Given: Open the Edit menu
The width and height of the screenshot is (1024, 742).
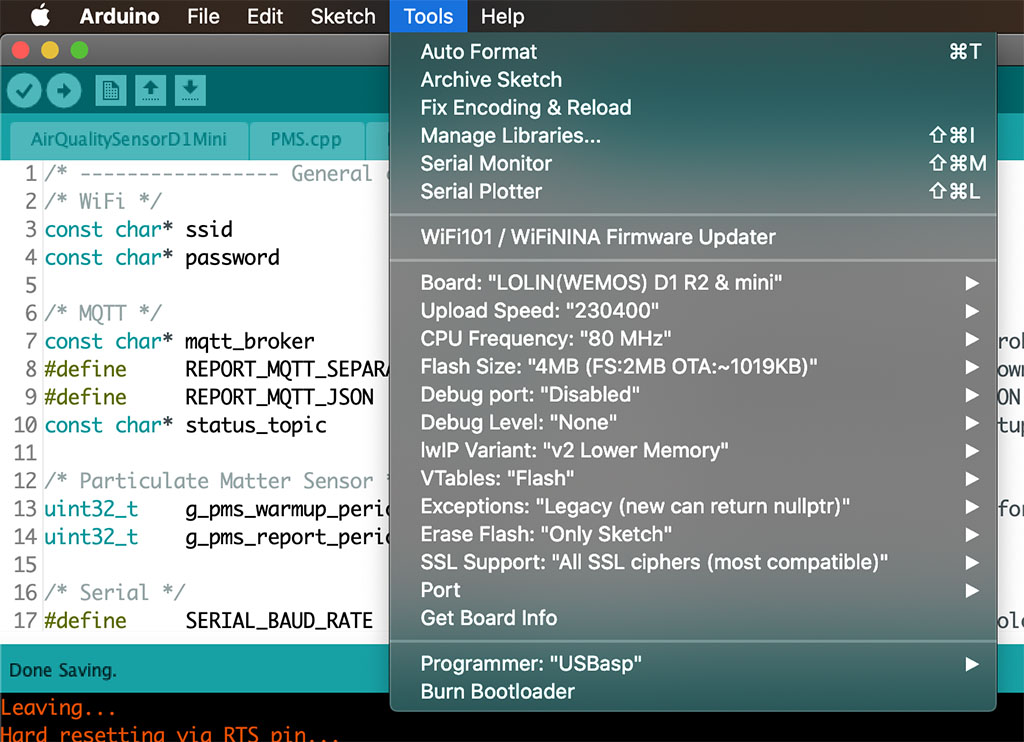Looking at the screenshot, I should pyautogui.click(x=264, y=16).
